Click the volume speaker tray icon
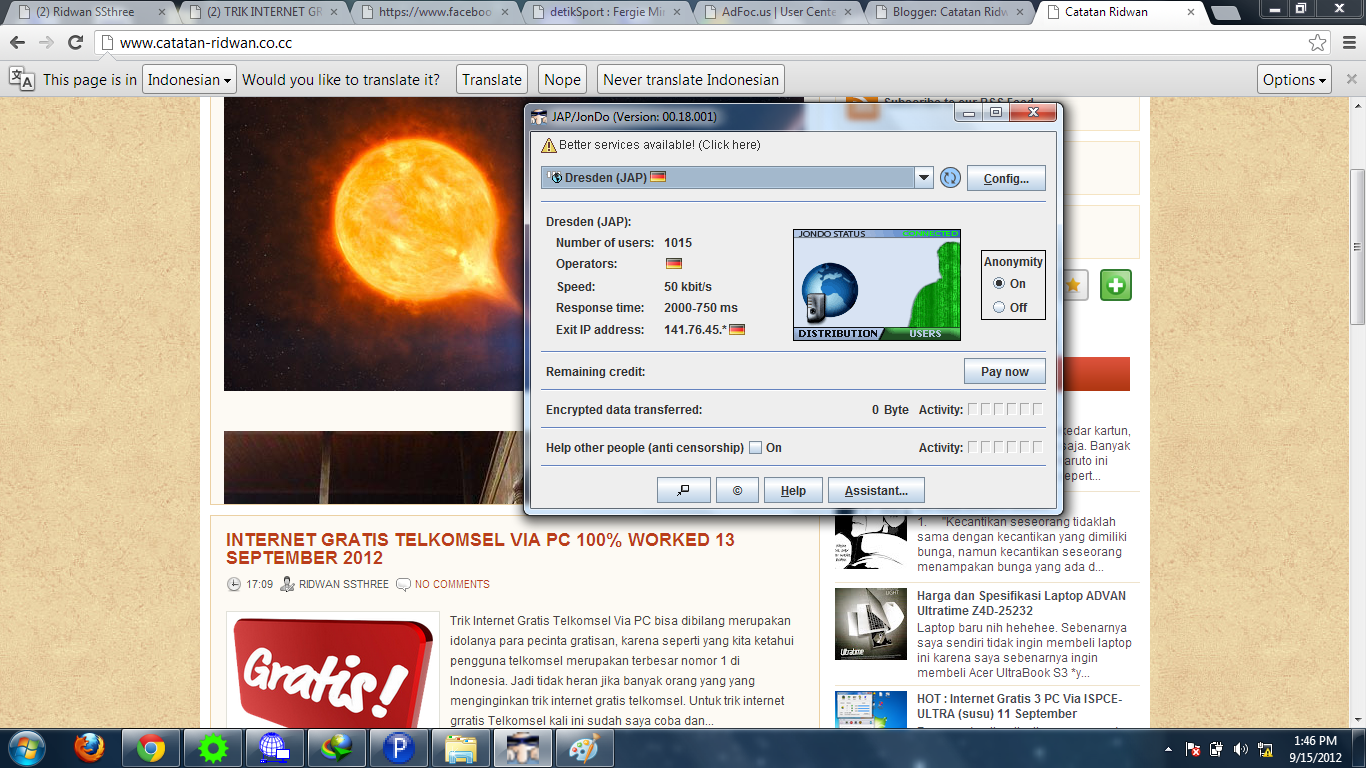Screen dimensions: 1366x768 click(x=1241, y=749)
